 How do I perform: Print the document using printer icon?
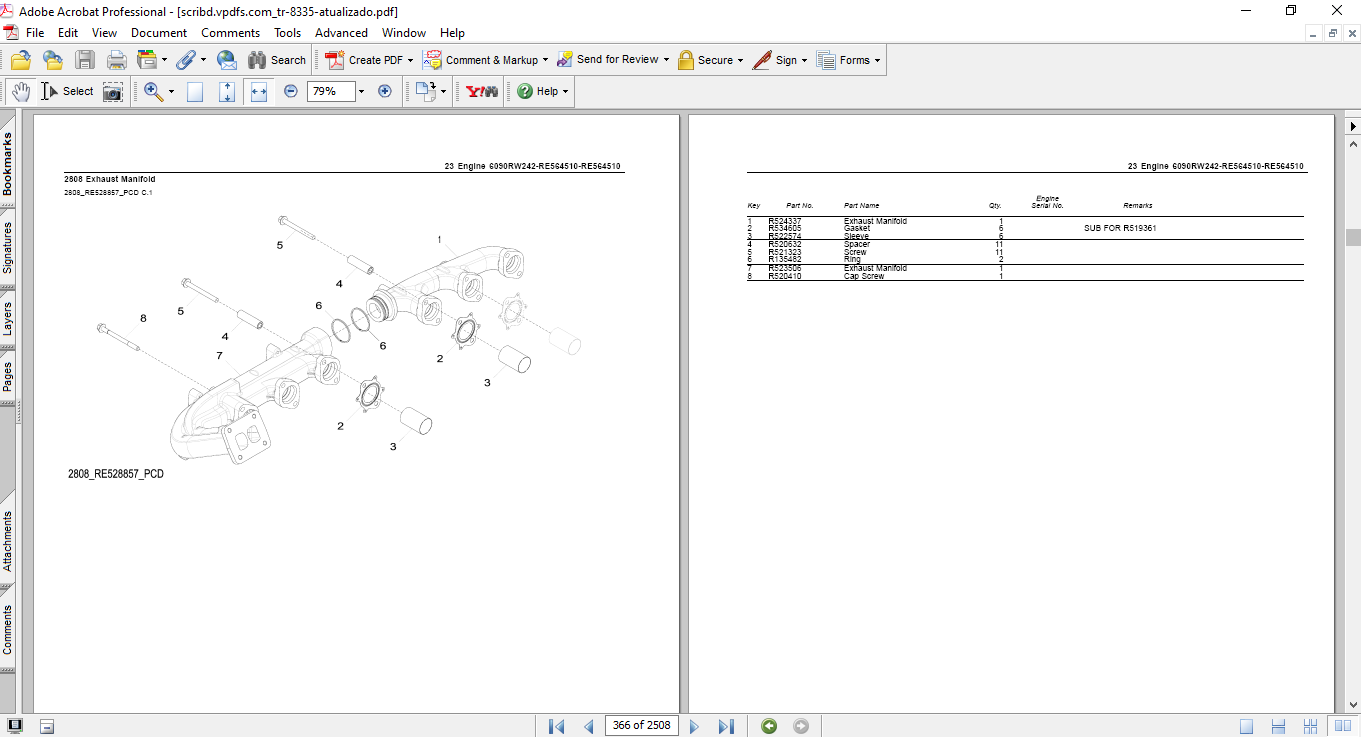(x=117, y=60)
